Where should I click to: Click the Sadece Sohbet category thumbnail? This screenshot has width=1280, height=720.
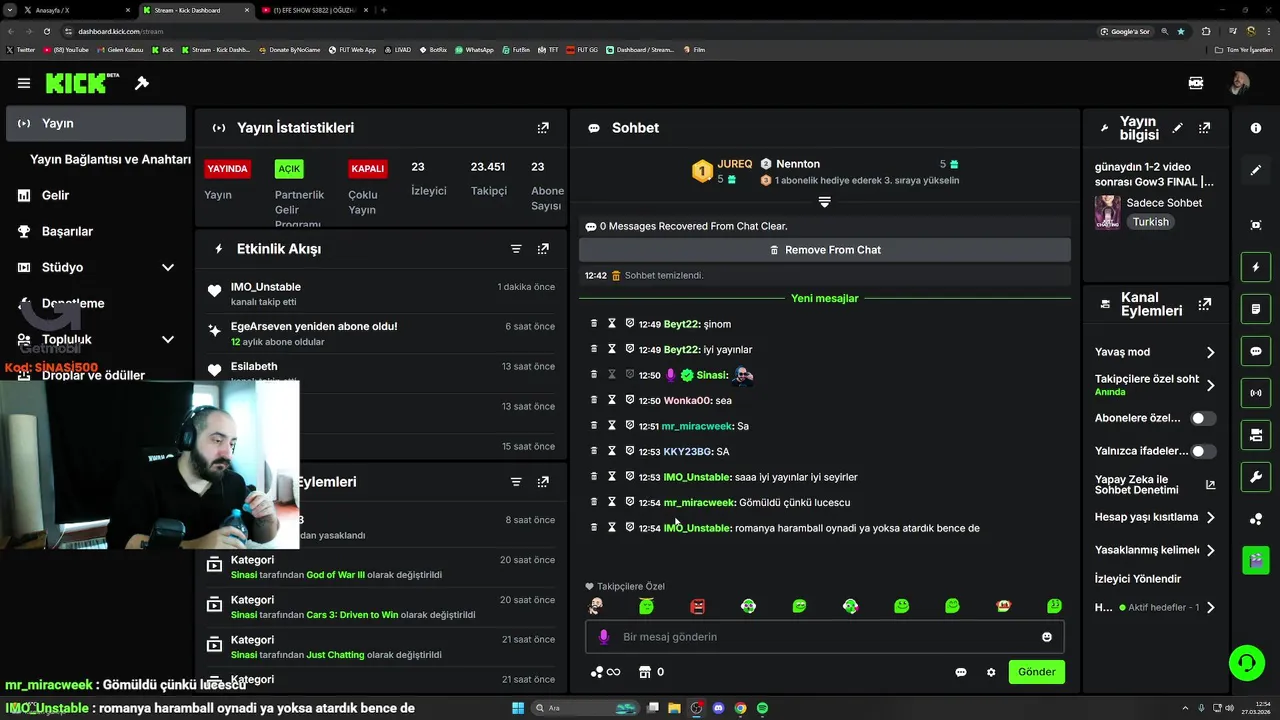[1107, 212]
